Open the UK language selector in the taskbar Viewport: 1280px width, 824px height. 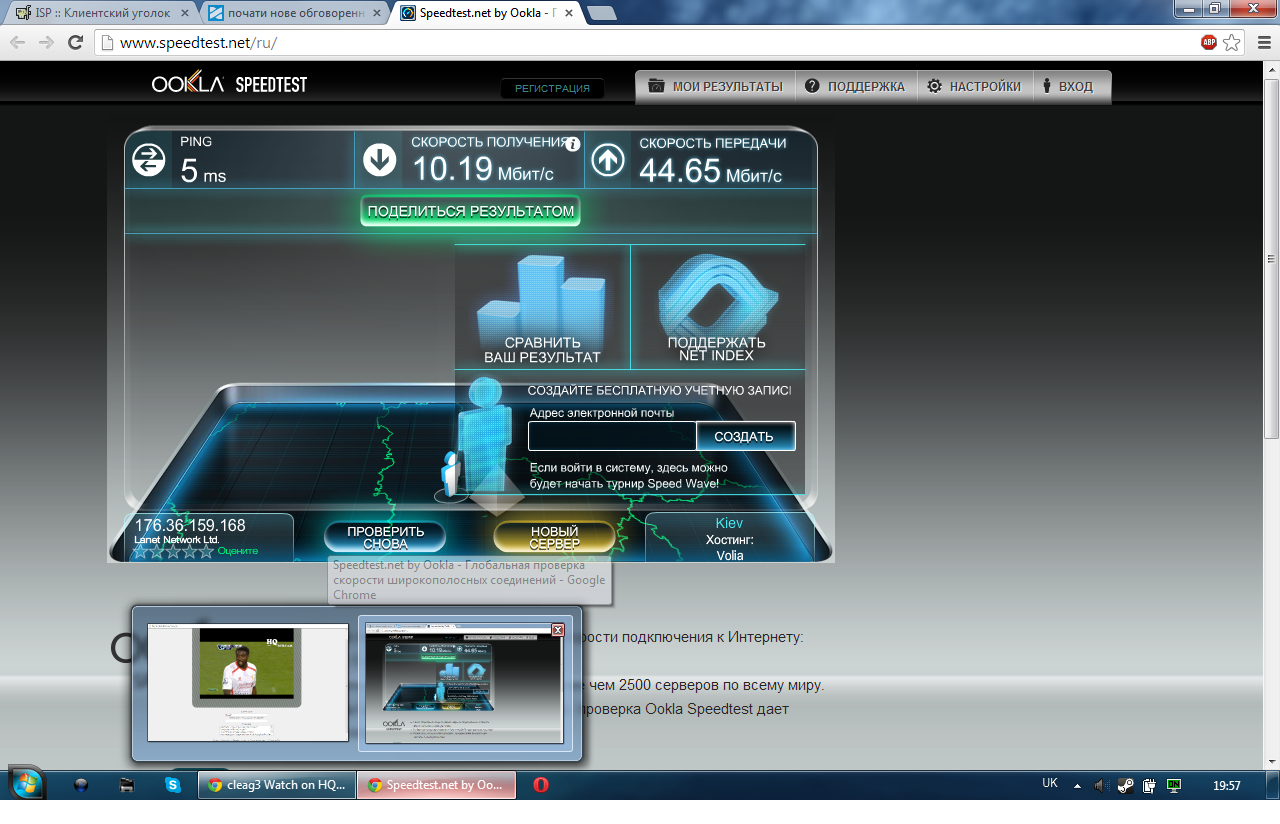1050,784
